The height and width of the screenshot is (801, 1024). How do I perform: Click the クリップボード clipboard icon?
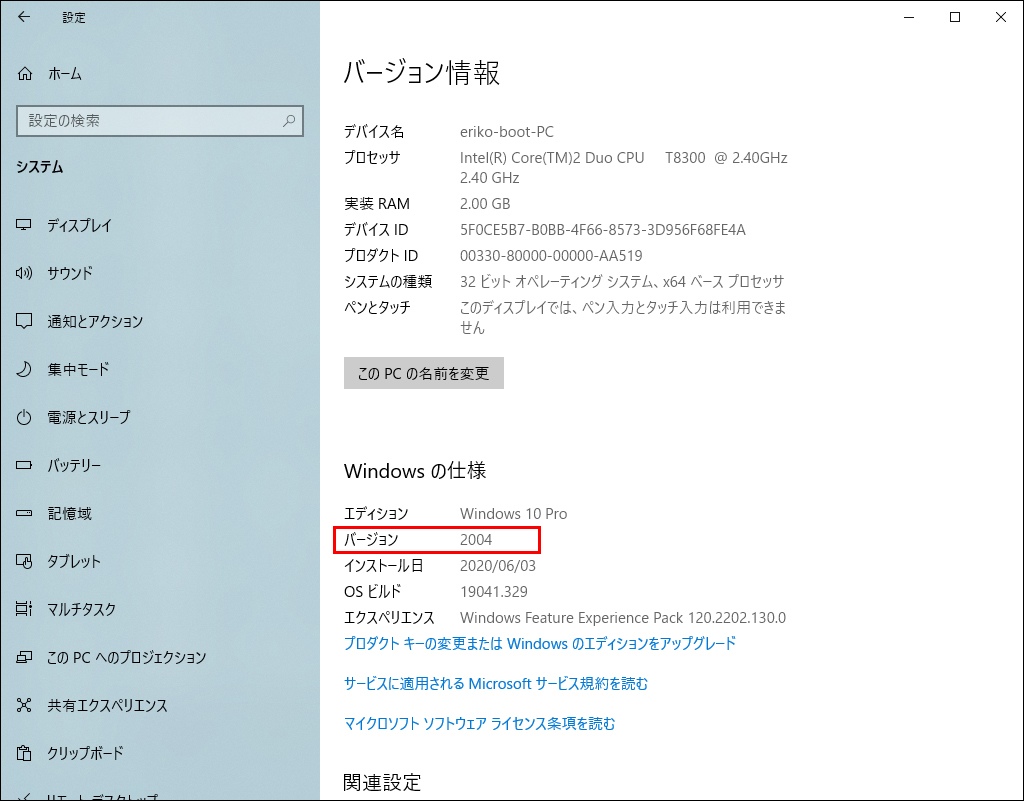[x=24, y=753]
